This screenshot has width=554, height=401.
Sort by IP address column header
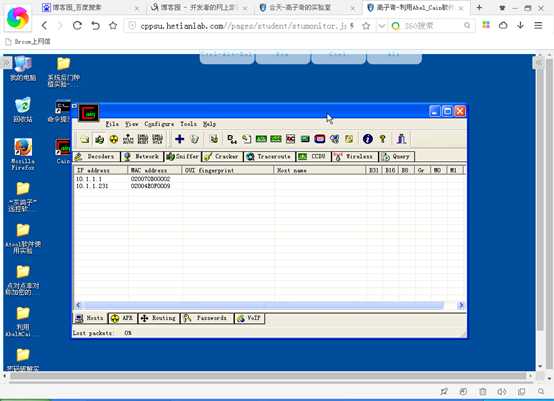click(101, 170)
